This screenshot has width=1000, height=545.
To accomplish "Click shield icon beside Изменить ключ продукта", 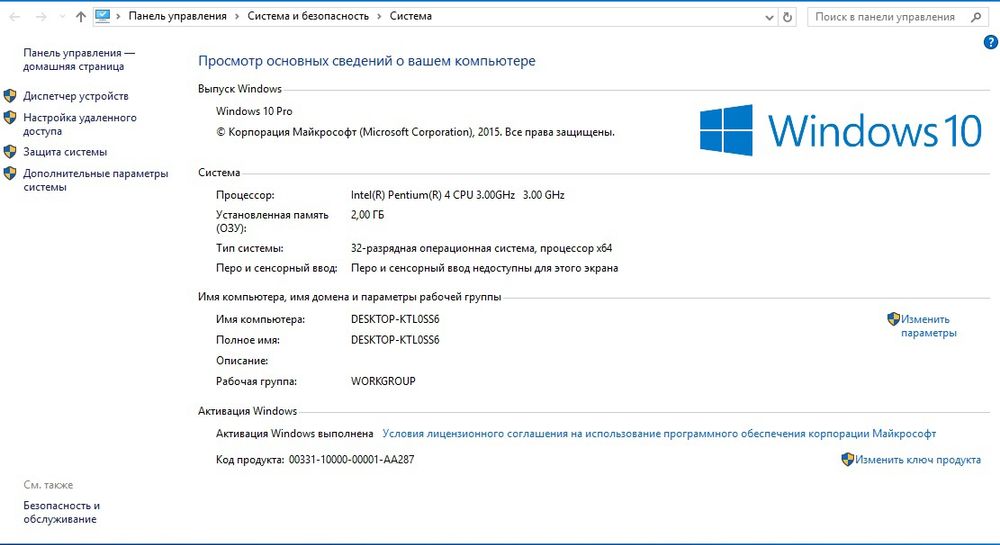I will pos(848,460).
